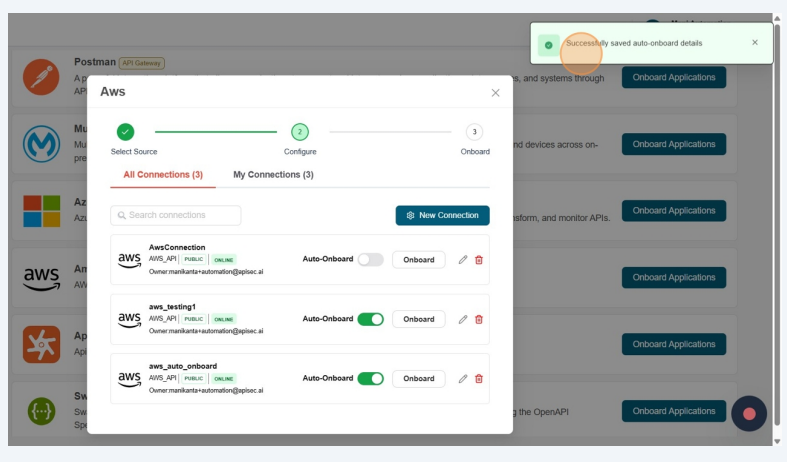Click the edit pencil icon for AwsConnection
The height and width of the screenshot is (462, 787).
click(463, 260)
